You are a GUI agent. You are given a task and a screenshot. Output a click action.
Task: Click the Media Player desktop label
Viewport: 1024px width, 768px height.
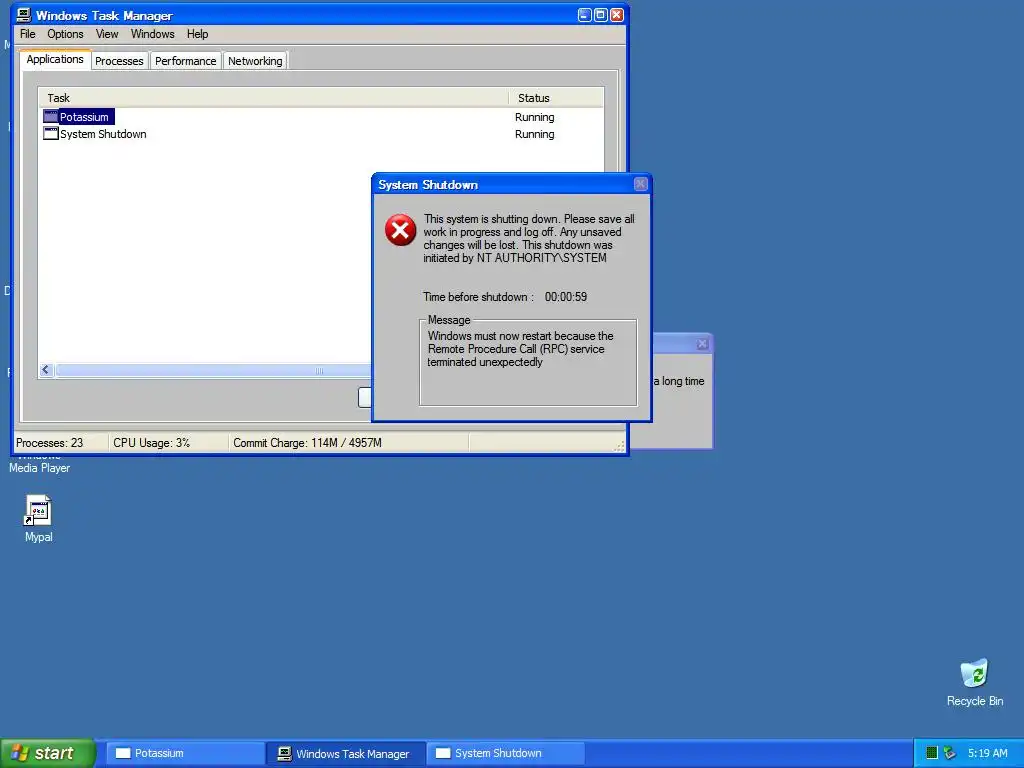[x=39, y=468]
